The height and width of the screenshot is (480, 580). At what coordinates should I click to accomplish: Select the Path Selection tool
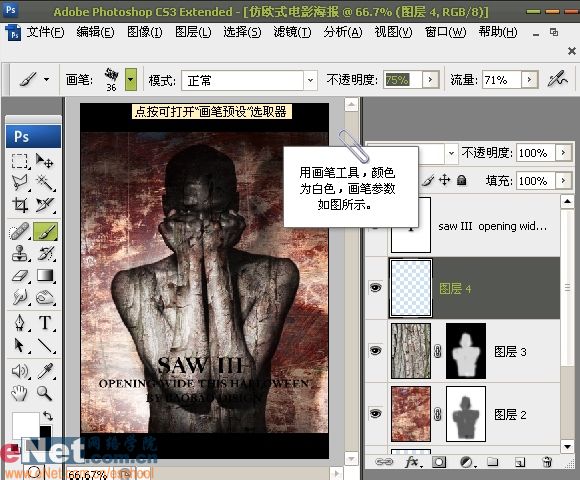click(x=19, y=345)
